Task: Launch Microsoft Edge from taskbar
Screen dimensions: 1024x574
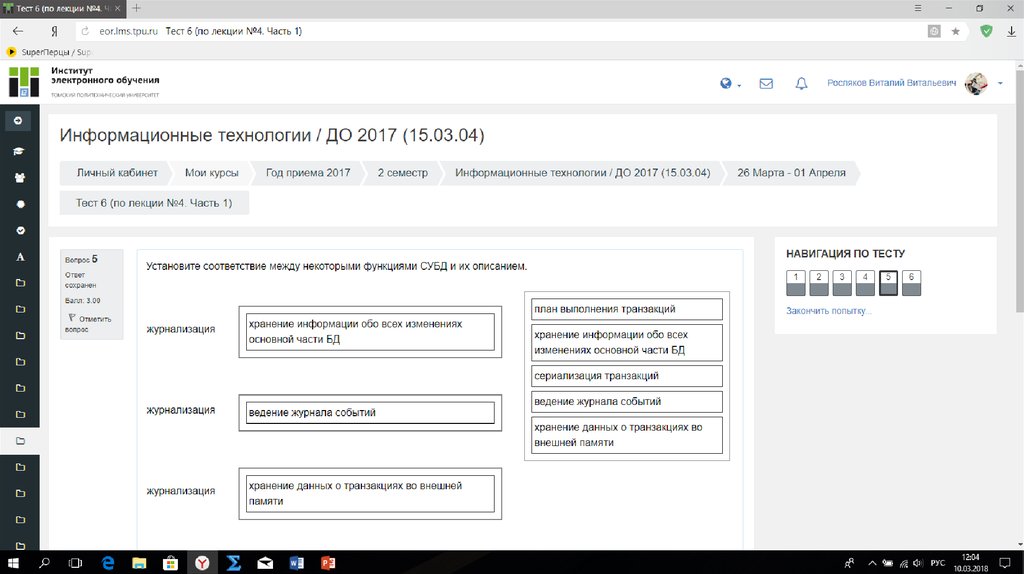Action: (x=108, y=562)
